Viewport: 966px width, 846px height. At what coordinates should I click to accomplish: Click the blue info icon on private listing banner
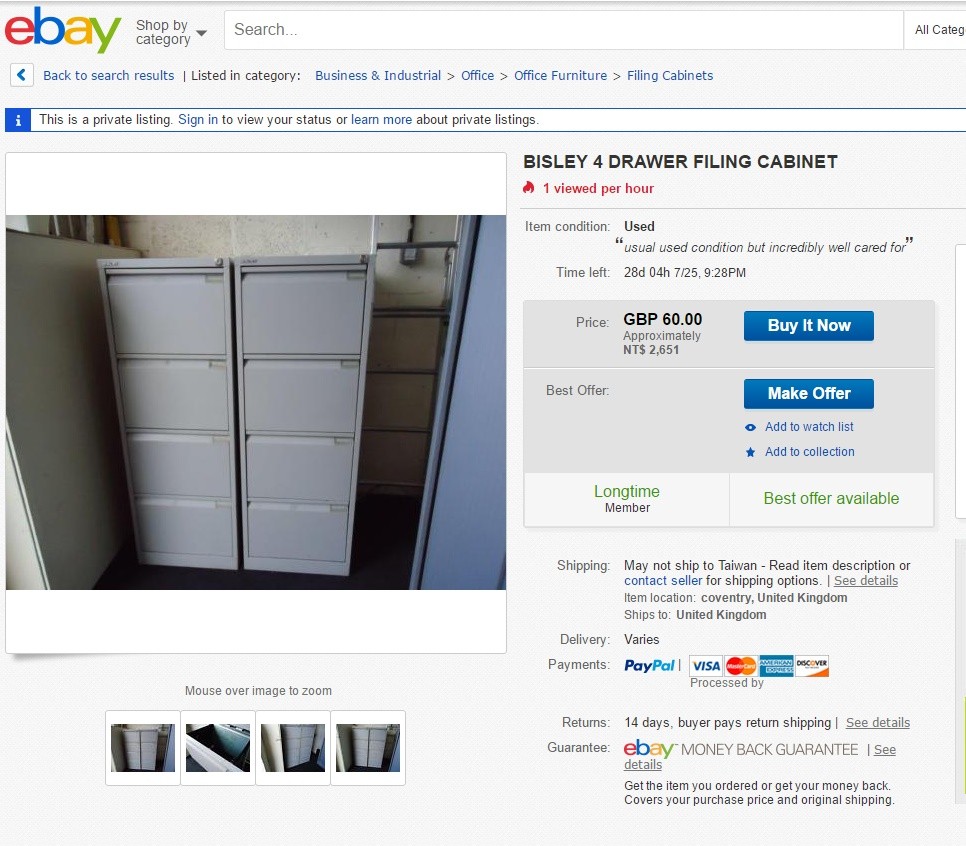click(x=18, y=120)
